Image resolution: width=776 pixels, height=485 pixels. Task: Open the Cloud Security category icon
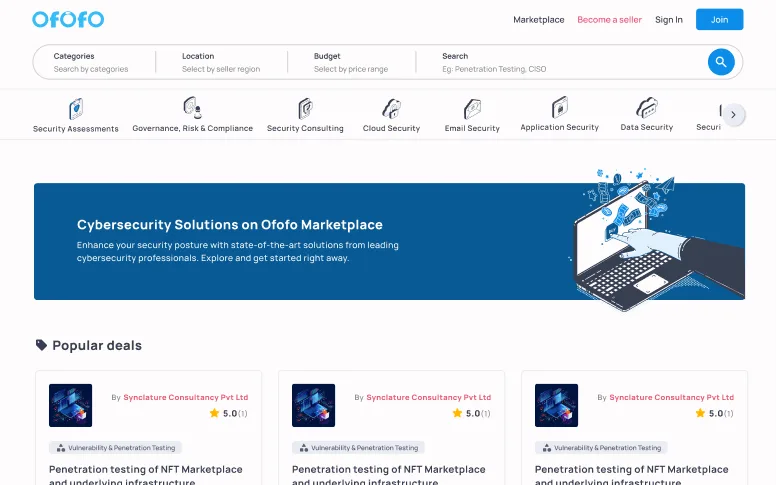(391, 108)
